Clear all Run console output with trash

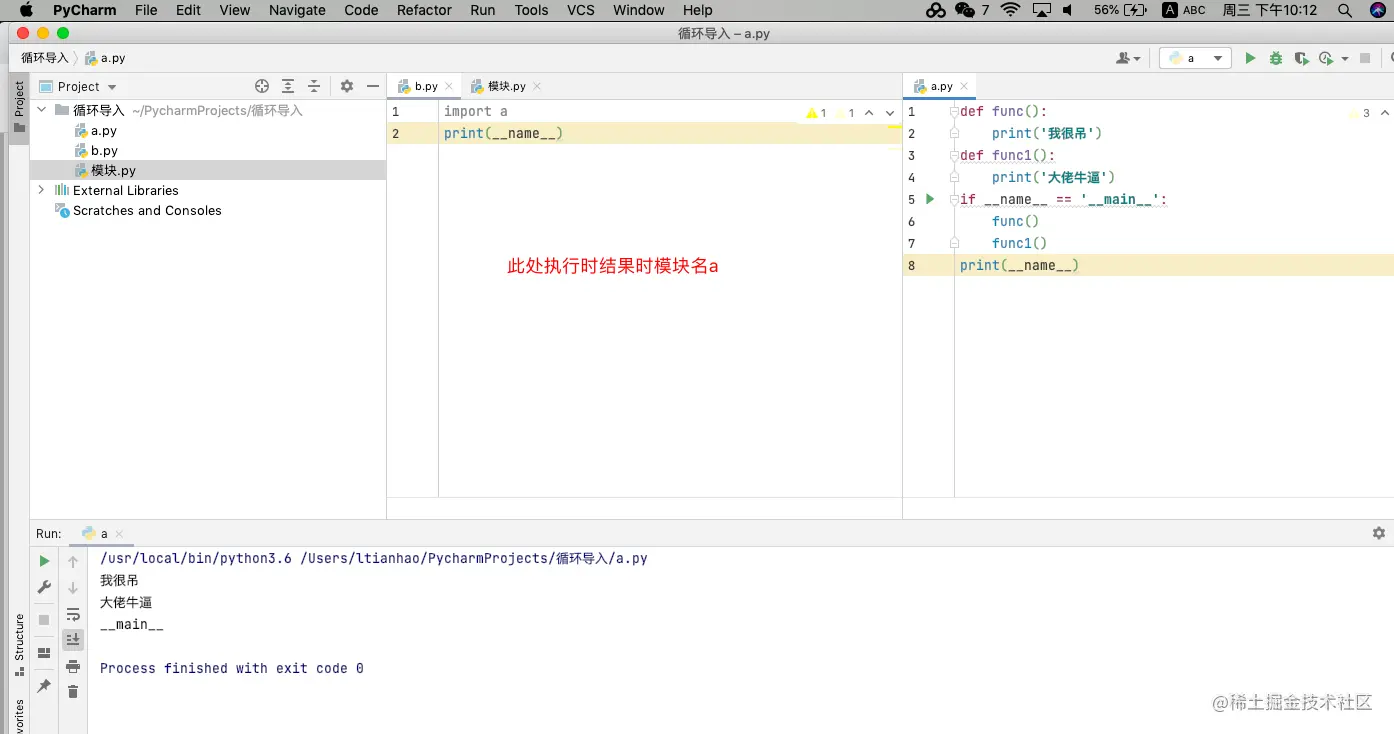click(x=73, y=692)
